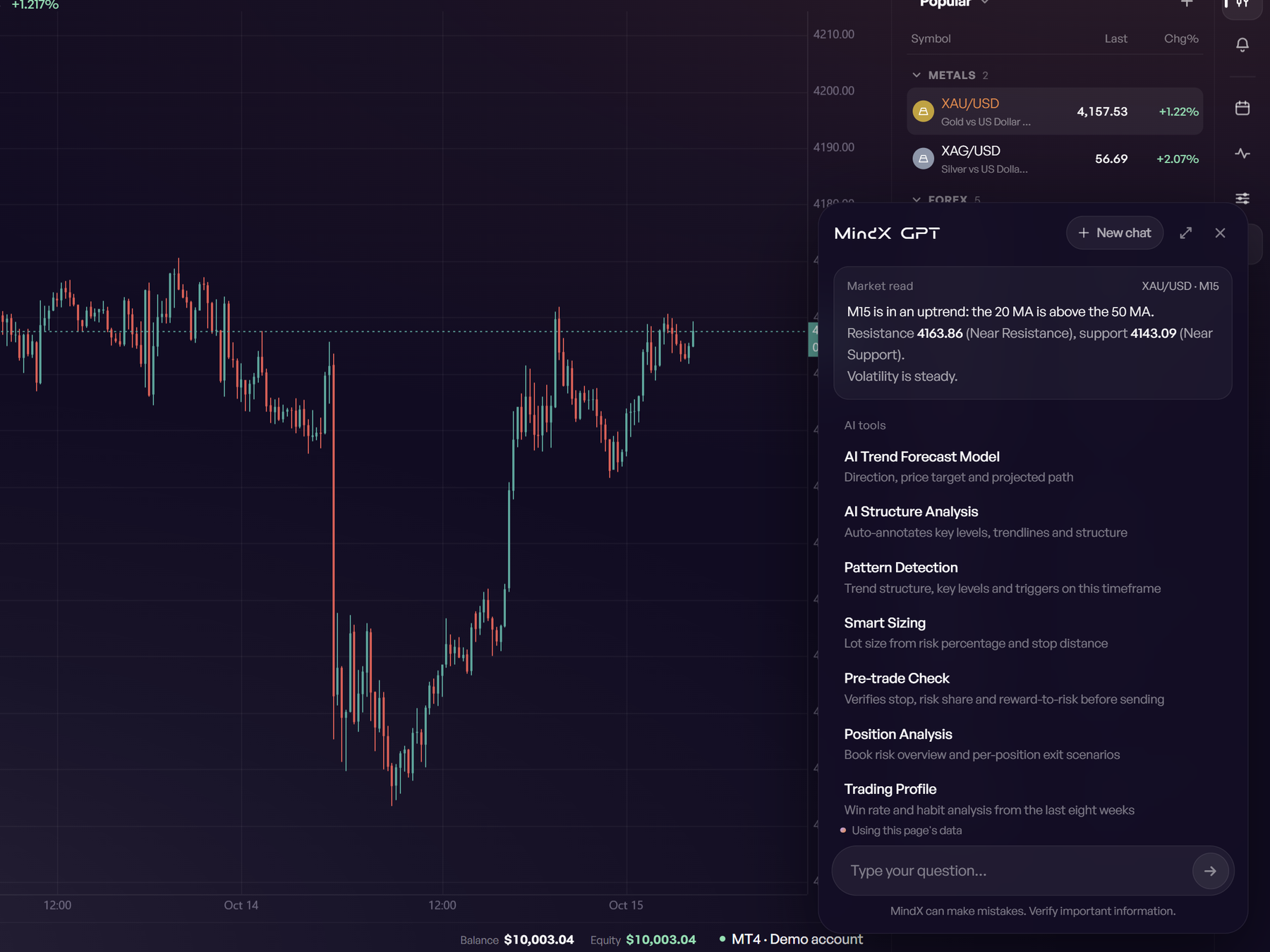
Task: Expand the MindX GPT panel
Action: [x=1186, y=233]
